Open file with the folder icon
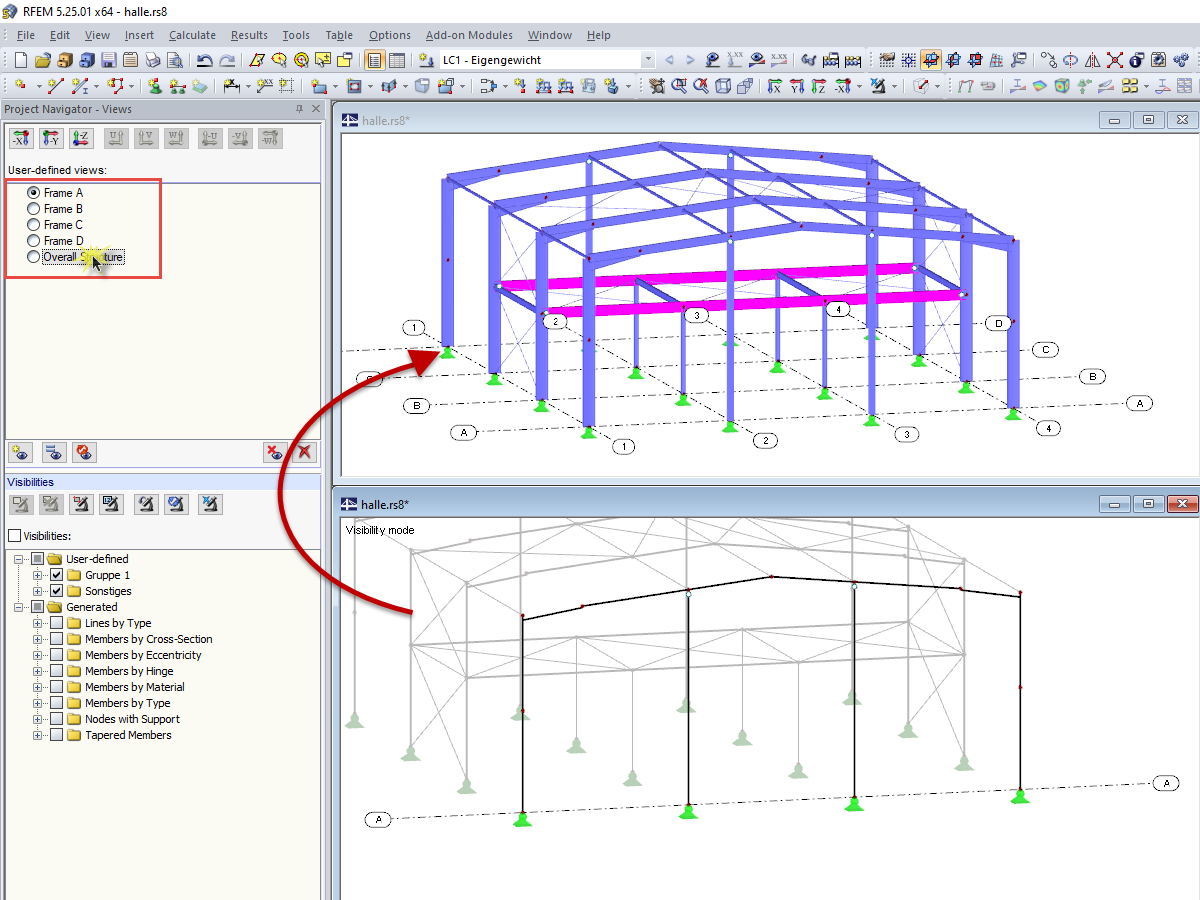The width and height of the screenshot is (1200, 900). tap(43, 60)
